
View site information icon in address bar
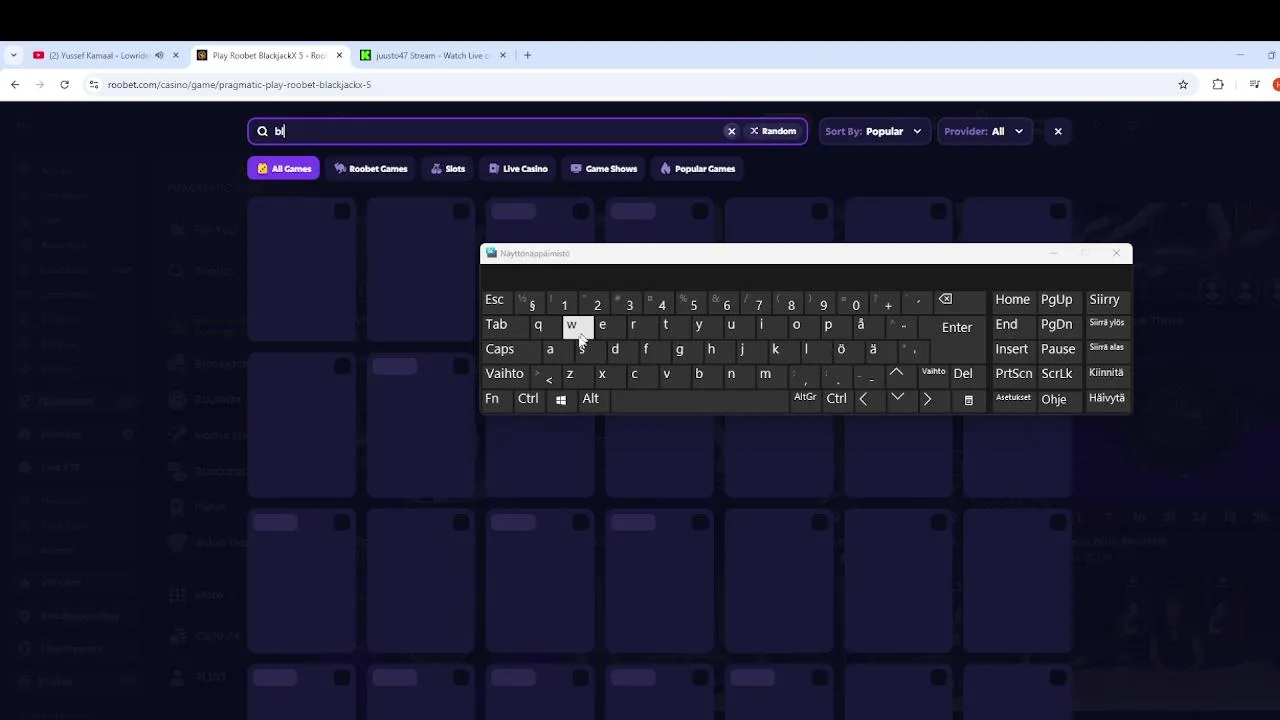(94, 85)
